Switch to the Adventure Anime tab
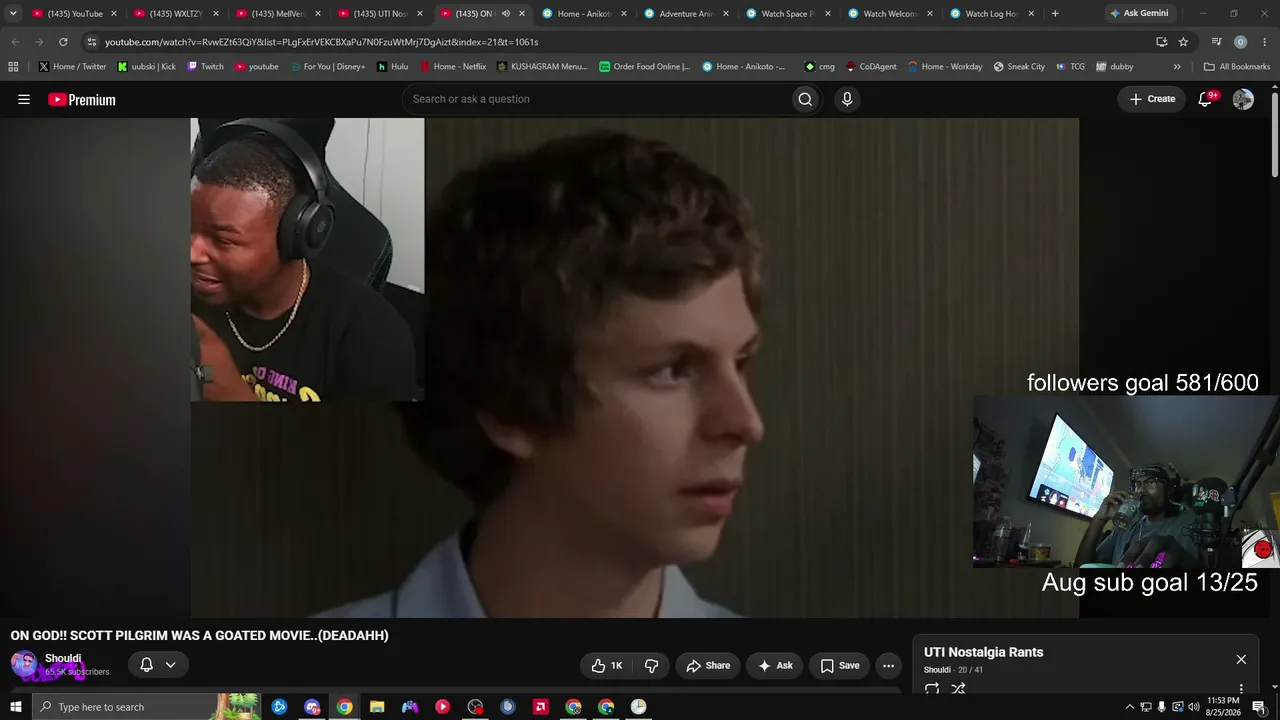The image size is (1280, 720). coord(686,14)
